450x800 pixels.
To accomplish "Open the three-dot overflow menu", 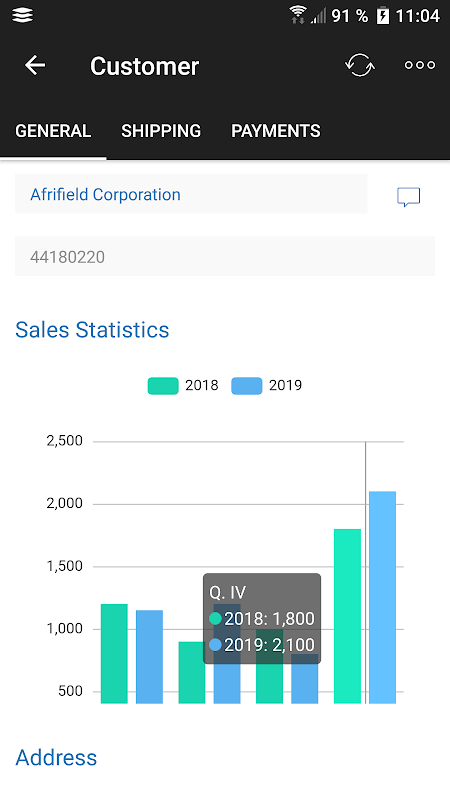I will (x=420, y=65).
